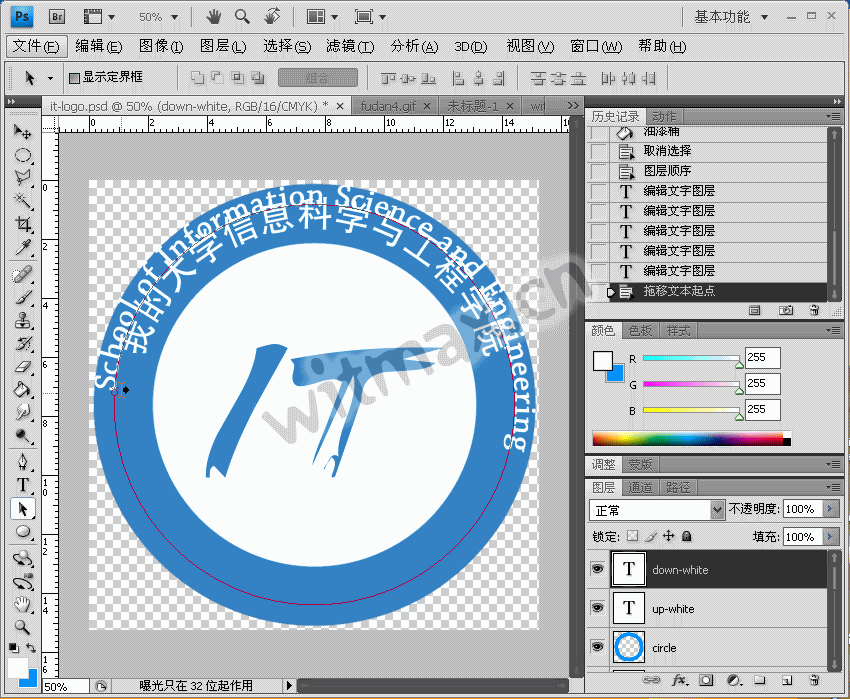Screen dimensions: 850x699
Task: Switch to the 通道 tab
Action: click(x=640, y=487)
